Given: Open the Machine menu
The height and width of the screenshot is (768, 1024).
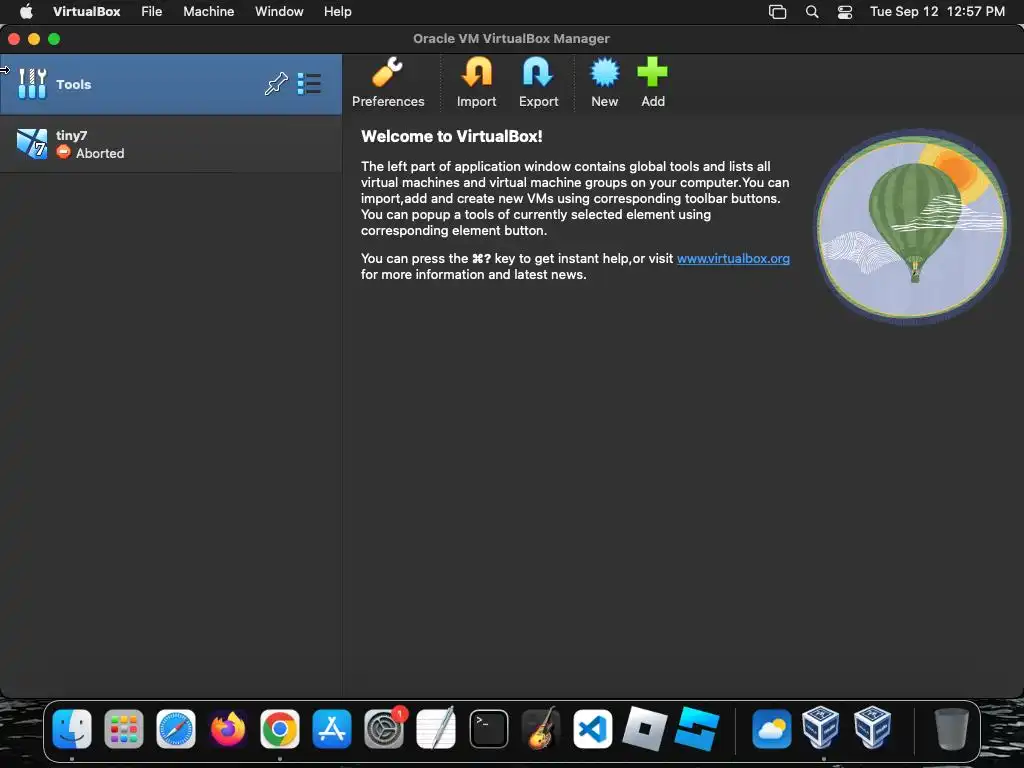Looking at the screenshot, I should (x=208, y=12).
